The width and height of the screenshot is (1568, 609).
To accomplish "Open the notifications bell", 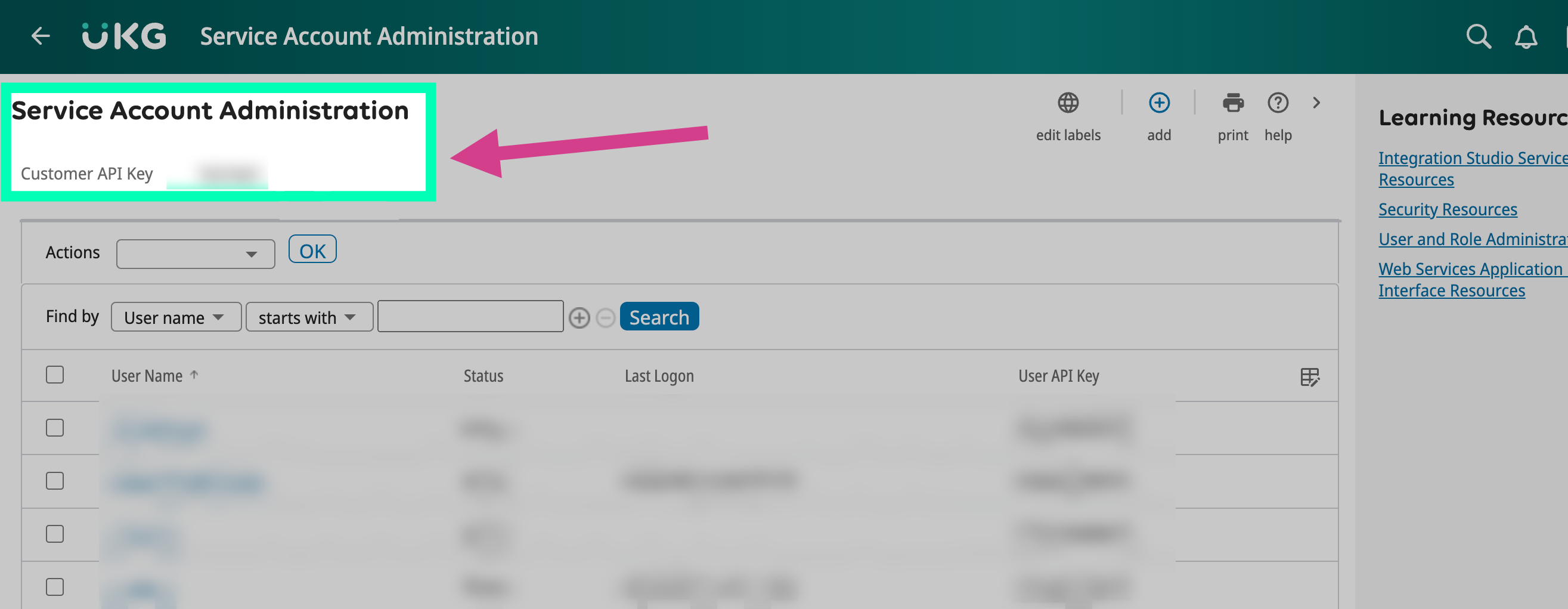I will click(1526, 37).
